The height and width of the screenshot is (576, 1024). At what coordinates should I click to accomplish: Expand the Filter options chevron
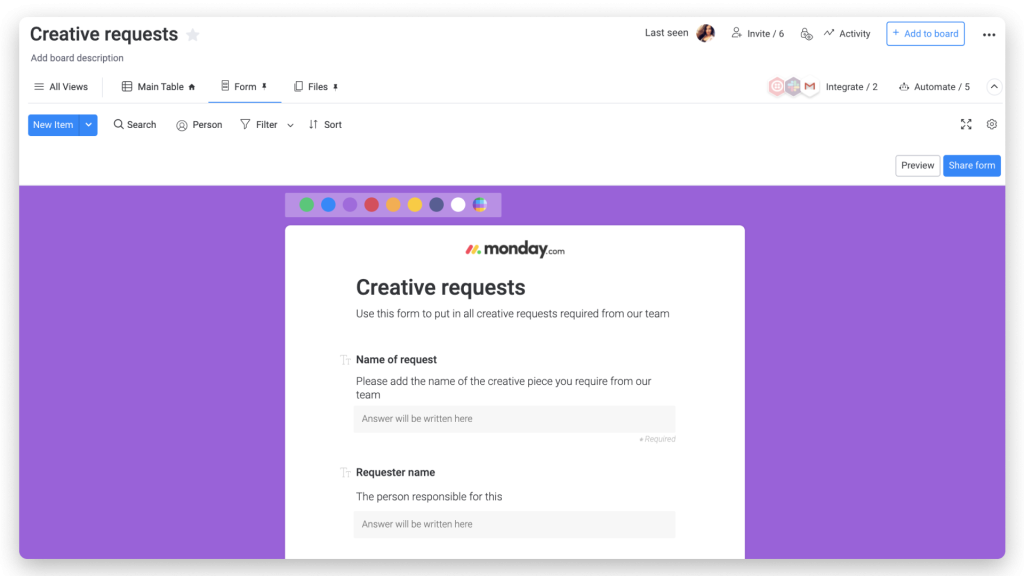290,126
